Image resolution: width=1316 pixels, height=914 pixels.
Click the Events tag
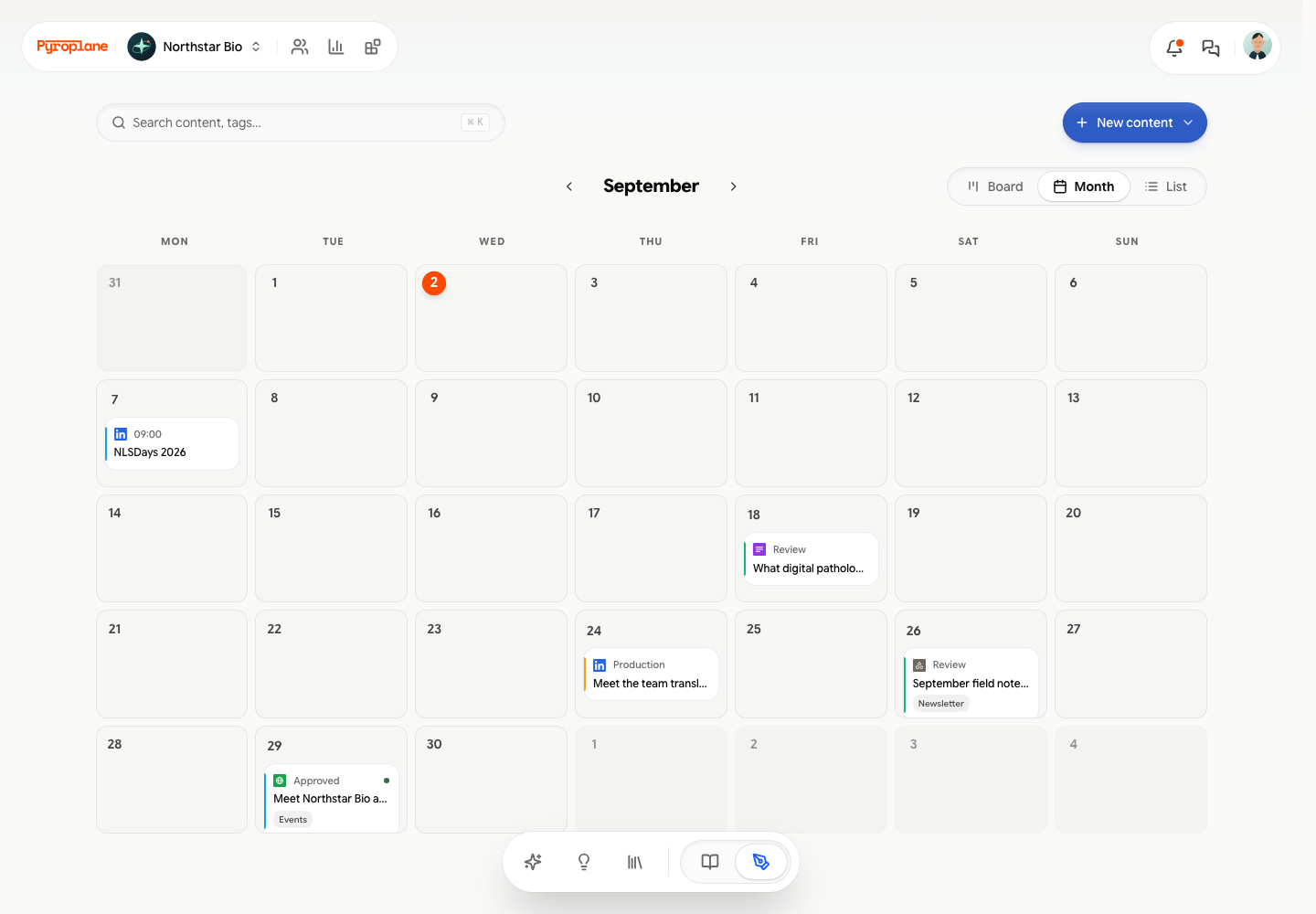292,820
